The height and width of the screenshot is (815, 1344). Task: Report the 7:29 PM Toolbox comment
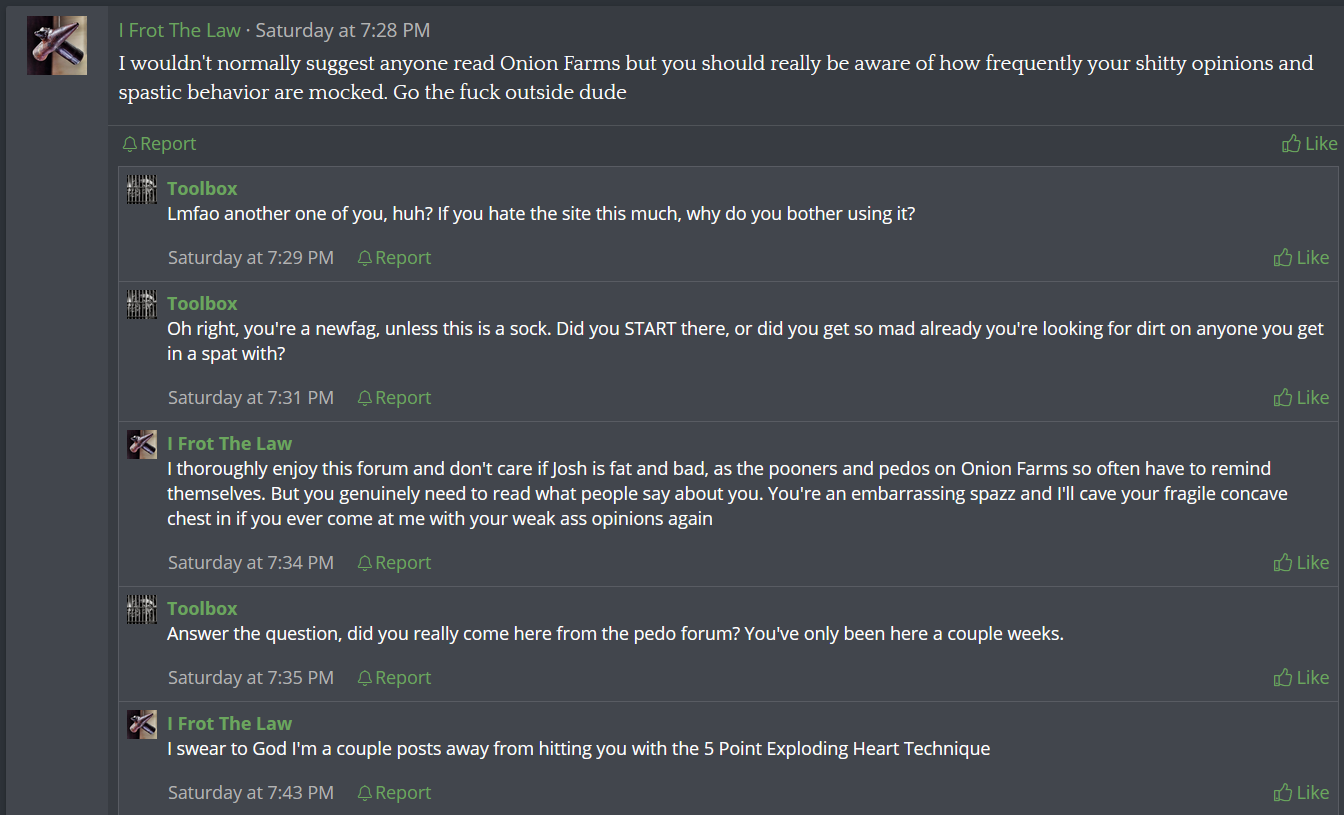coord(394,258)
